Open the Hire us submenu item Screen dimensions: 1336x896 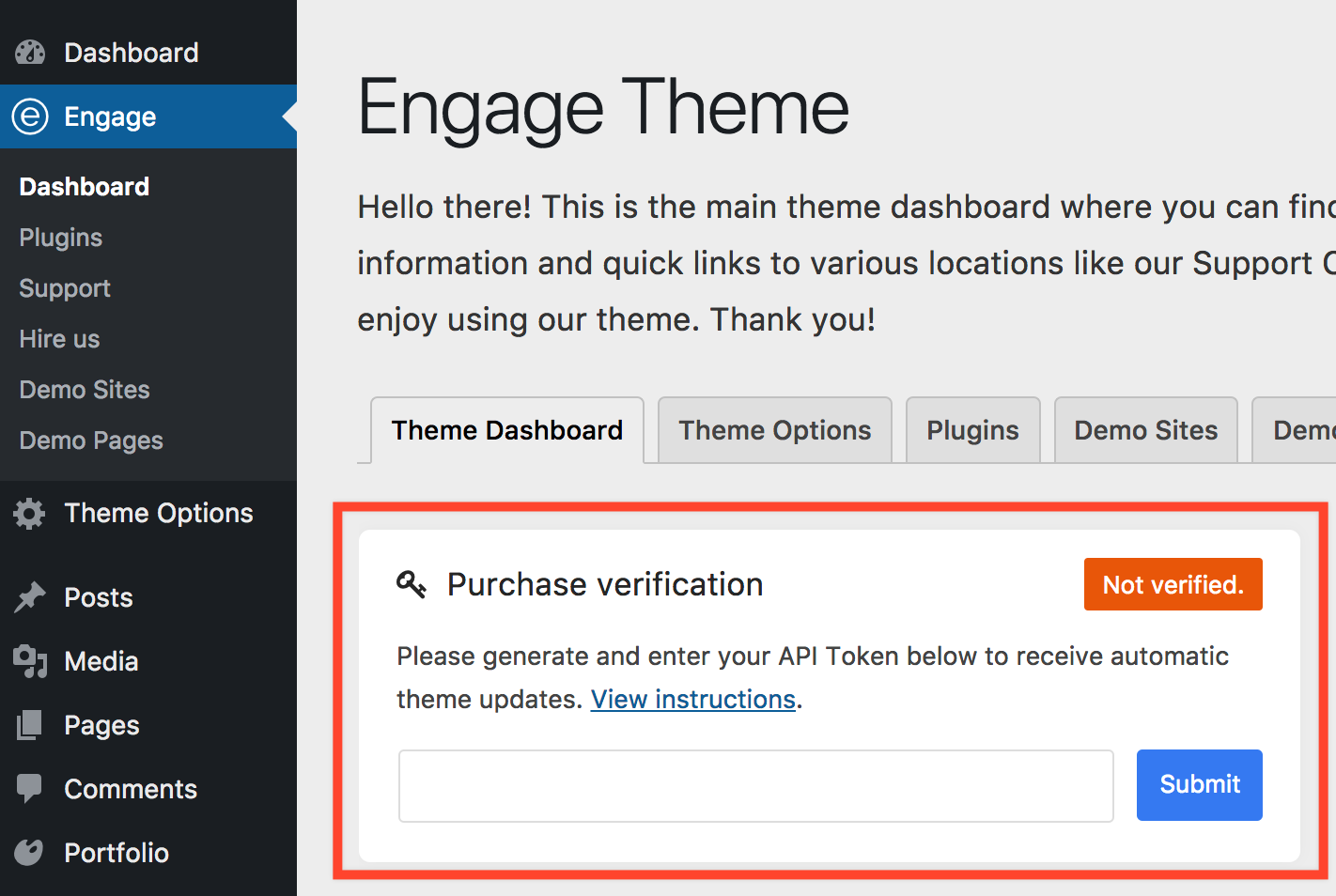[59, 339]
